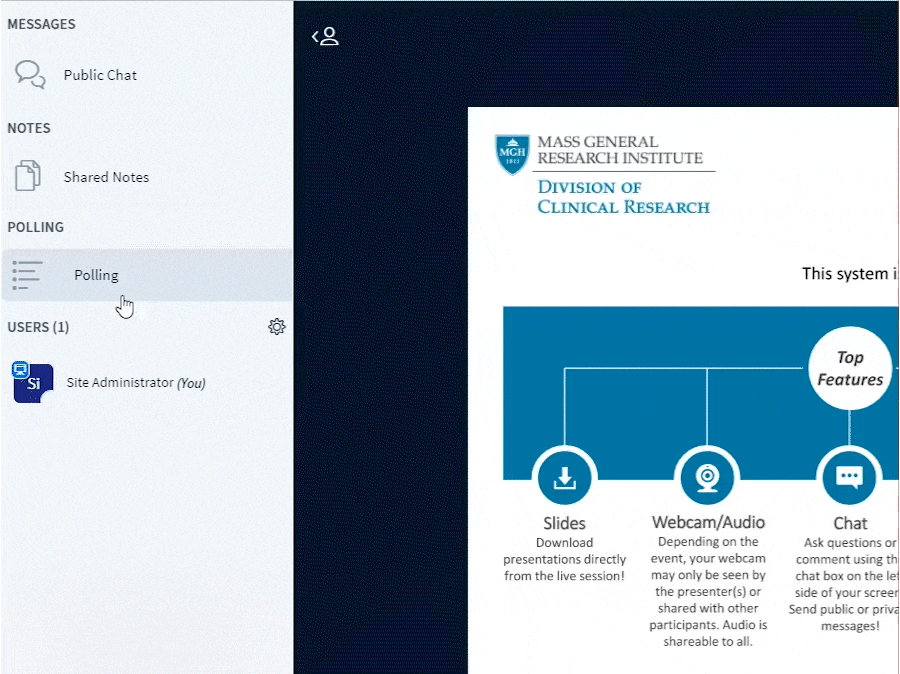Click the Mass General Research Institute title
The width and height of the screenshot is (900, 674).
pyautogui.click(x=620, y=150)
